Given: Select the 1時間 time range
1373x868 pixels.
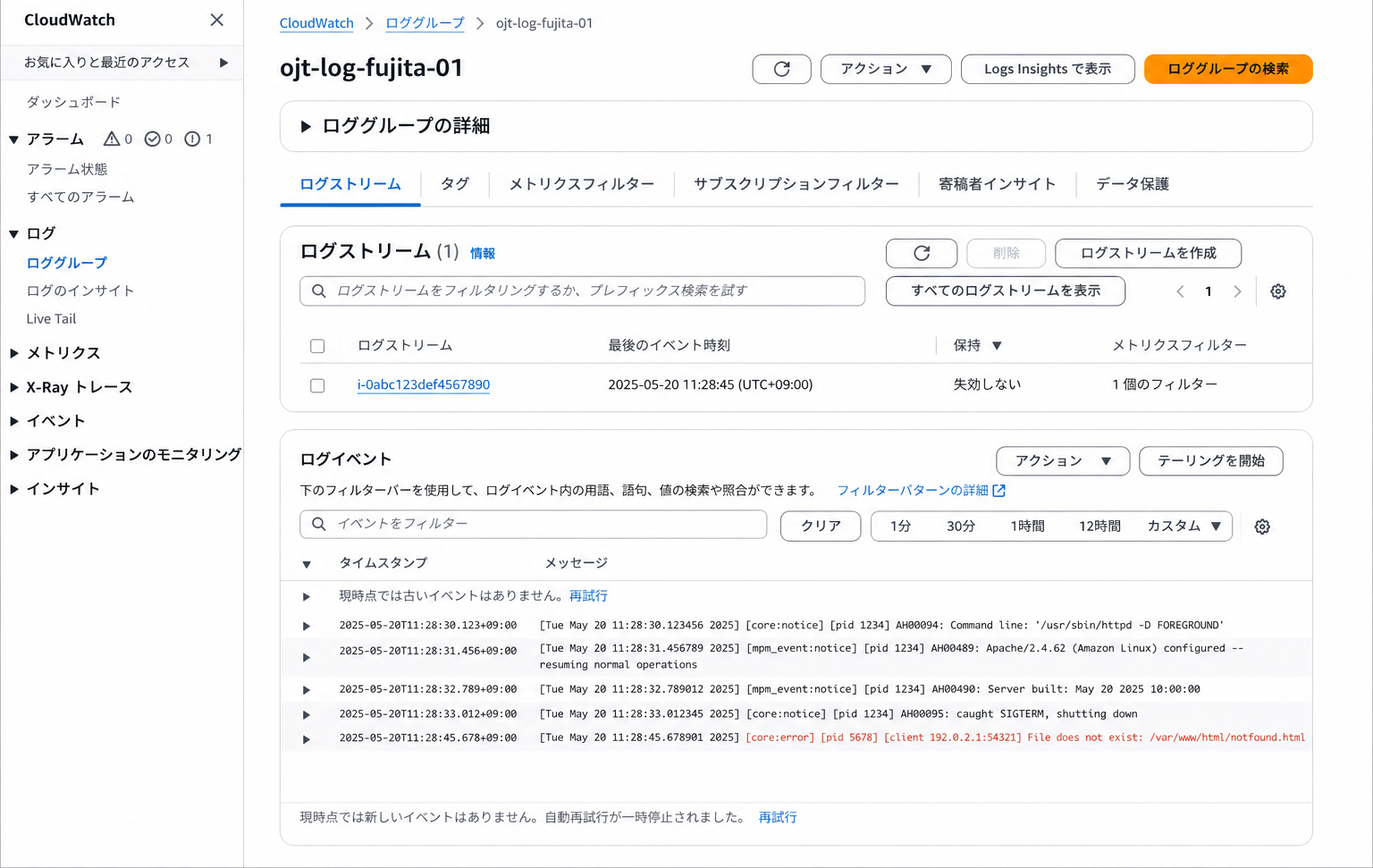Looking at the screenshot, I should tap(1027, 527).
